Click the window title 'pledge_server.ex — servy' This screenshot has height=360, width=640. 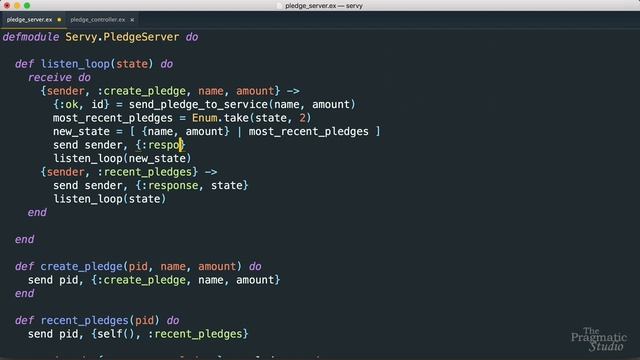click(324, 6)
